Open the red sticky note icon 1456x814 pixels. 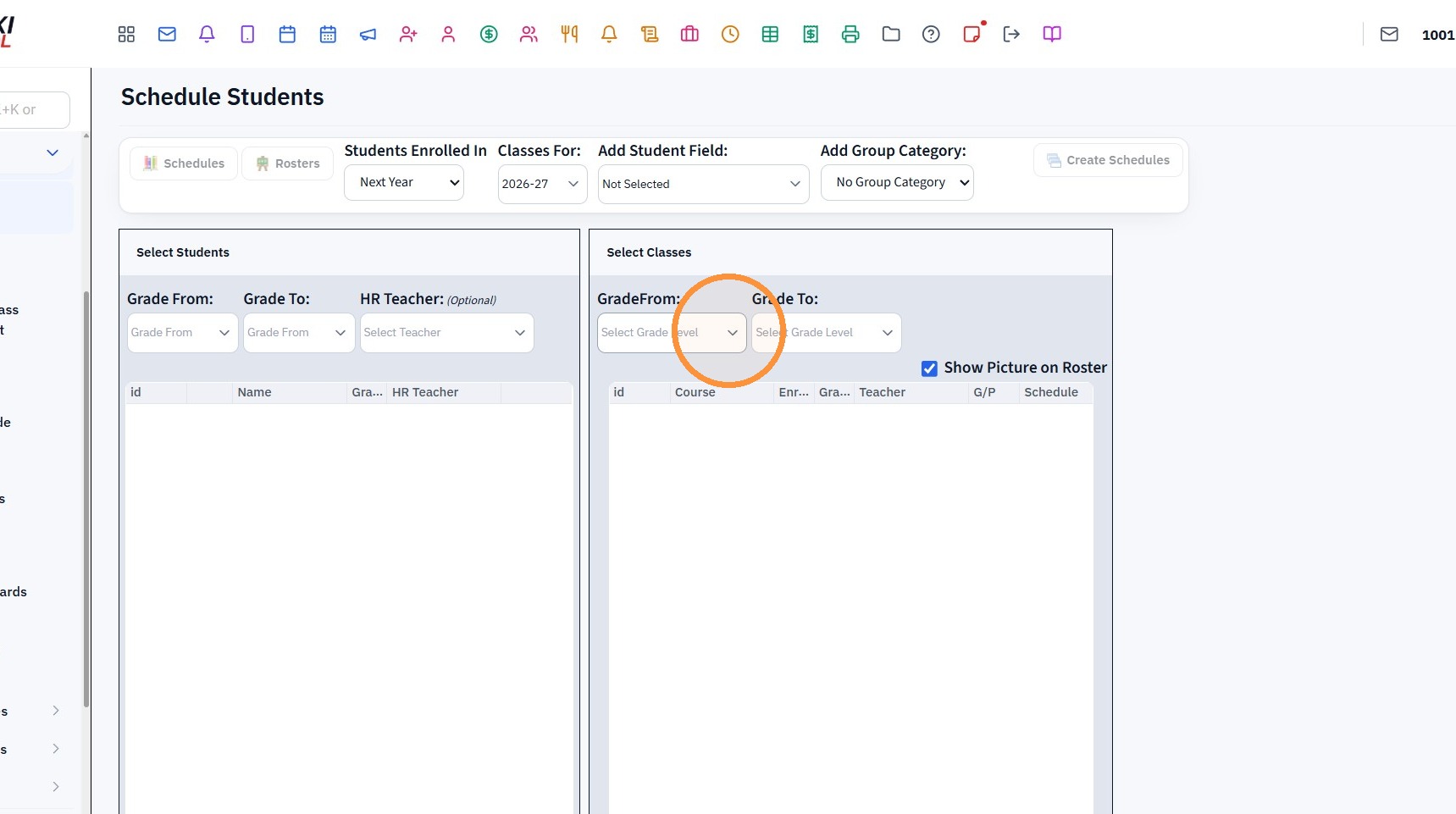point(972,34)
